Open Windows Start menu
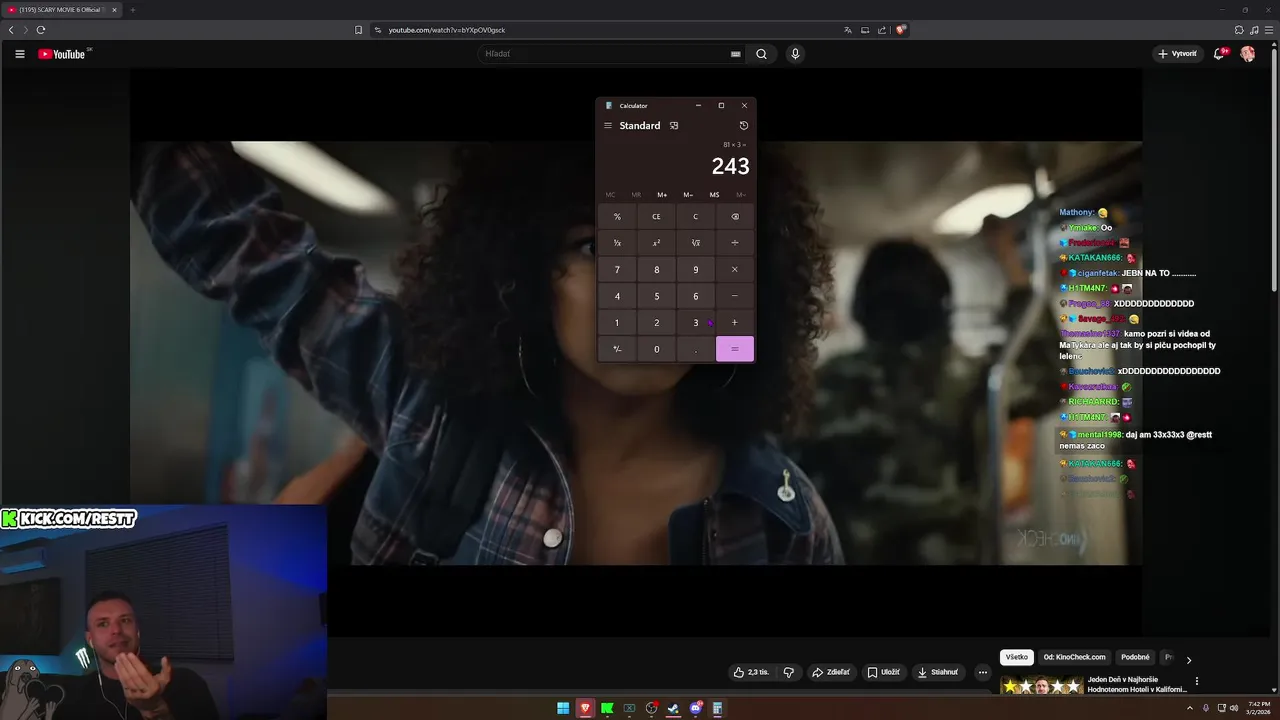1280x720 pixels. coord(563,708)
